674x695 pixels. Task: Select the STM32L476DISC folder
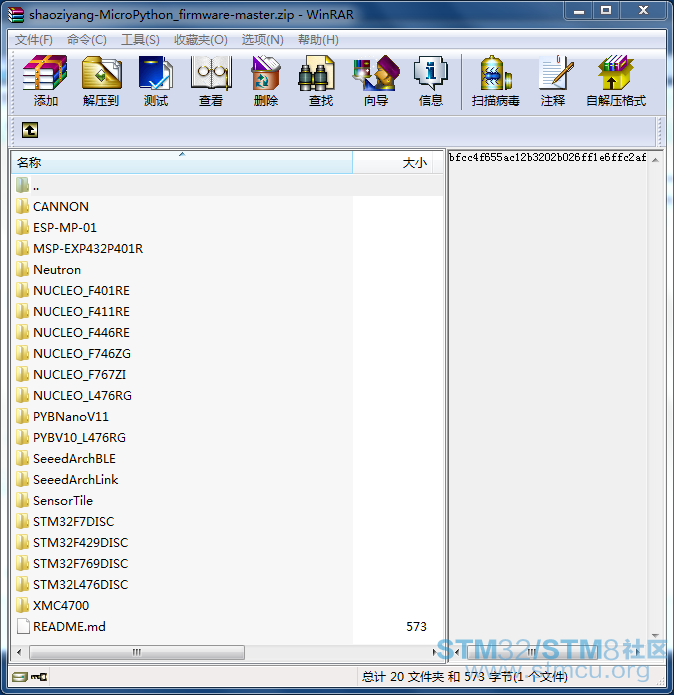pos(72,584)
